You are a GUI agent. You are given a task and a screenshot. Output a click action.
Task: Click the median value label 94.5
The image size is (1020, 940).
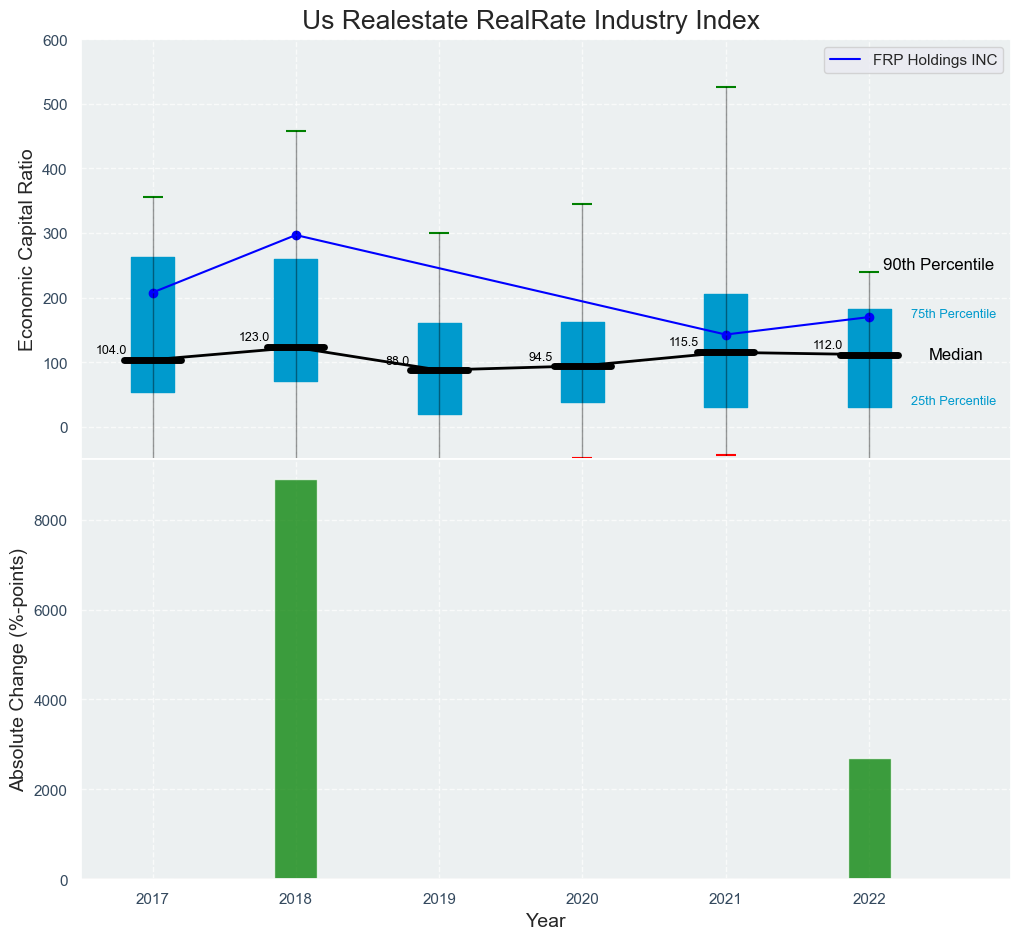pos(540,357)
